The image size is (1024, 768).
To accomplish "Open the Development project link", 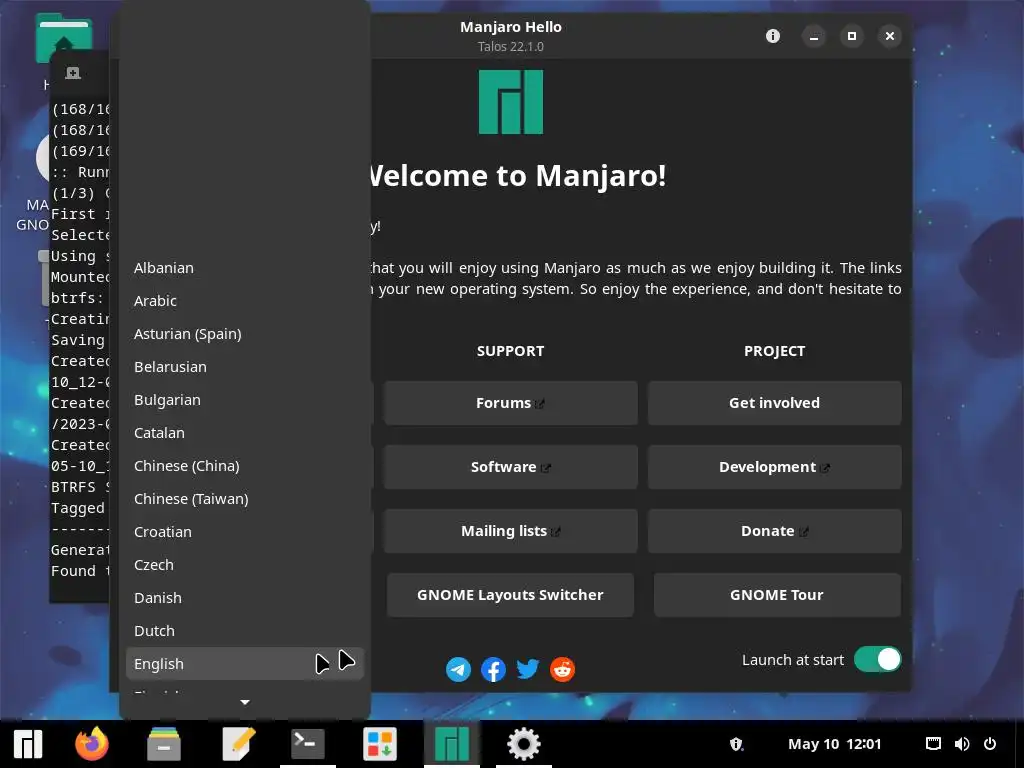I will pyautogui.click(x=775, y=467).
